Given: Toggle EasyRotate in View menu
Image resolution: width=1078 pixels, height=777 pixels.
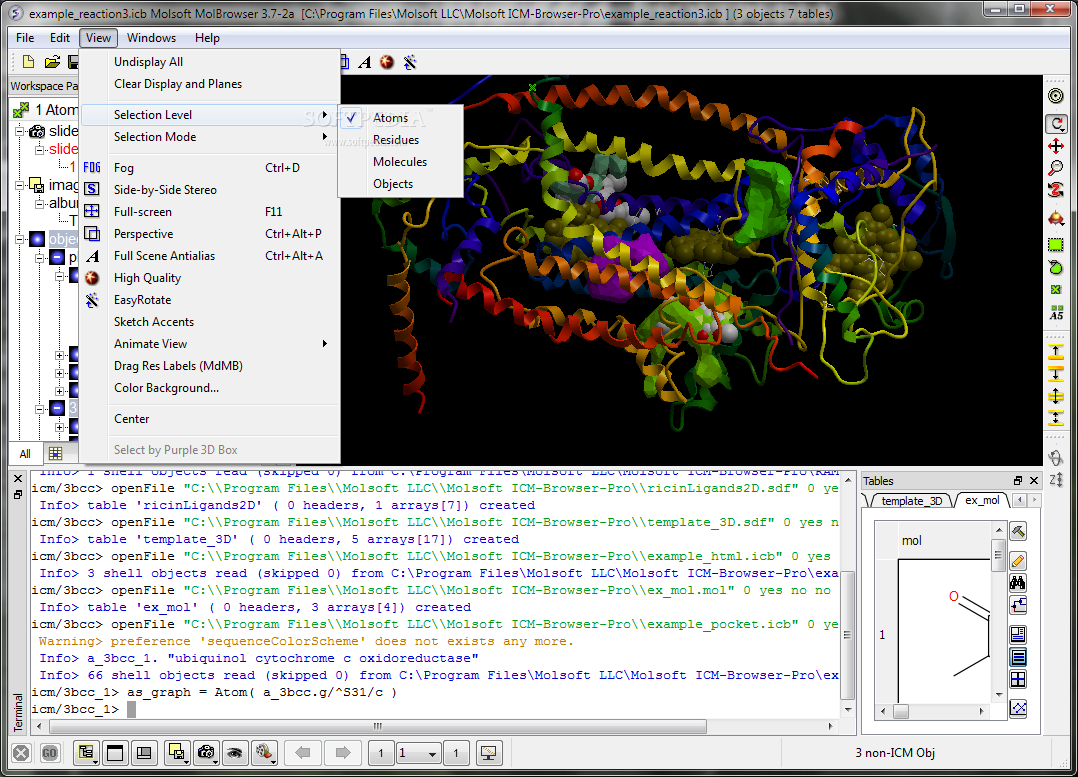Looking at the screenshot, I should (210, 300).
